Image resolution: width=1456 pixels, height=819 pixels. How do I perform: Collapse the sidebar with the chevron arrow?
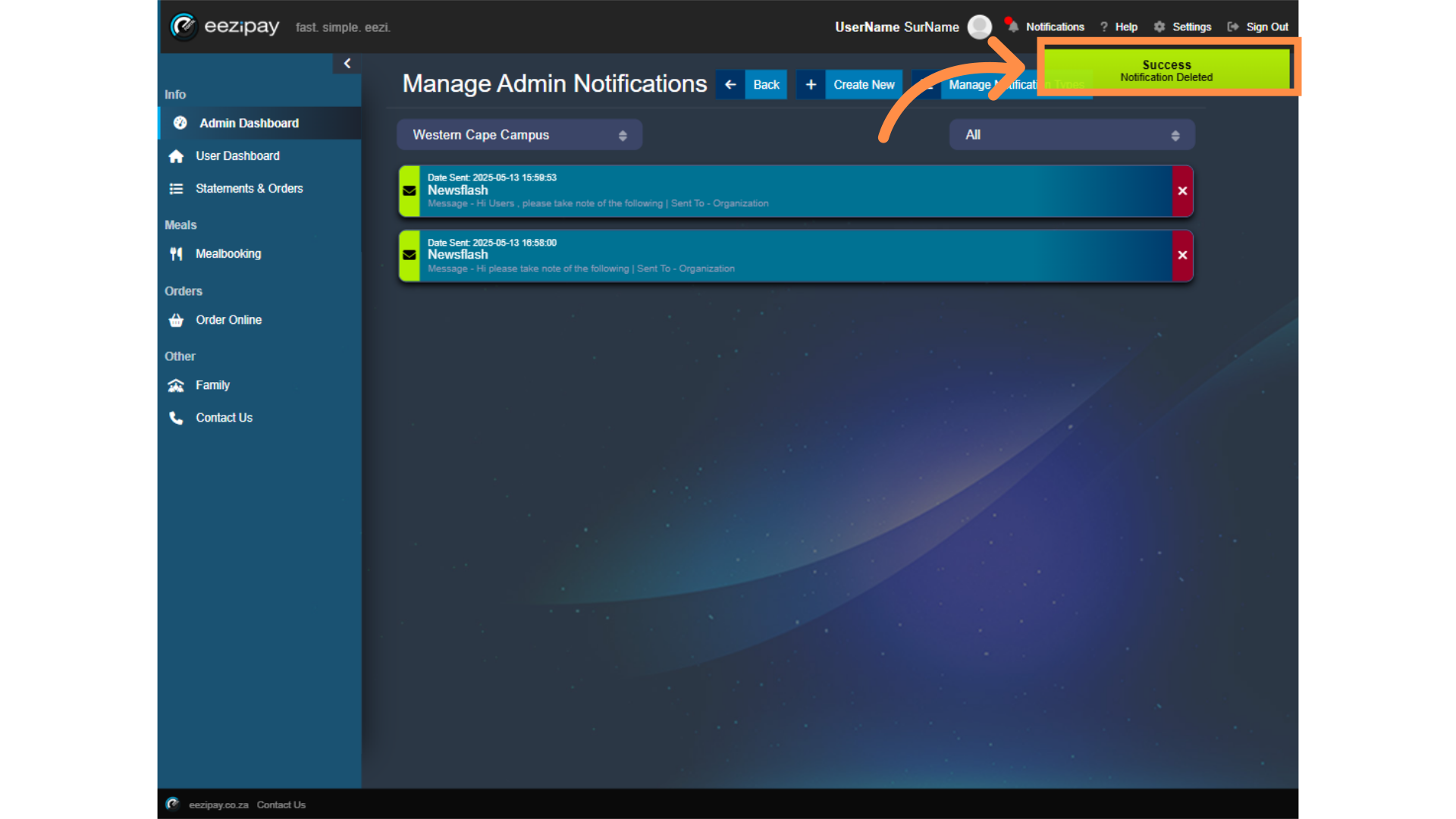click(x=347, y=64)
